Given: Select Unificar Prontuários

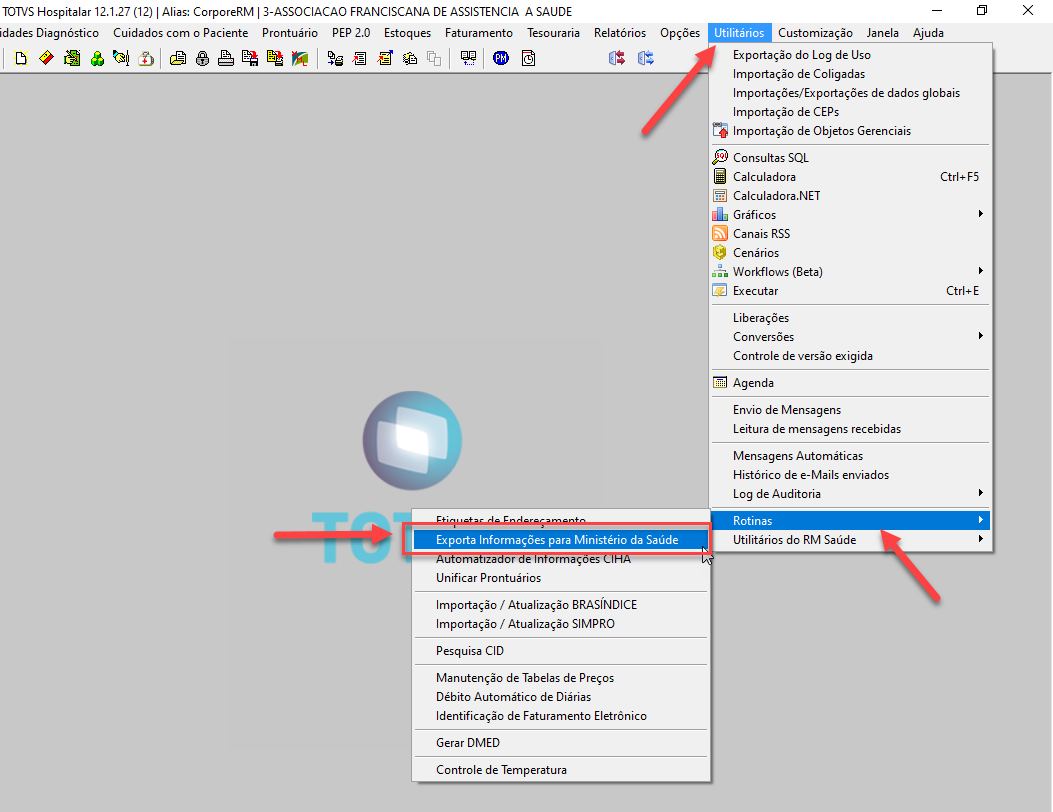Looking at the screenshot, I should click(x=561, y=578).
